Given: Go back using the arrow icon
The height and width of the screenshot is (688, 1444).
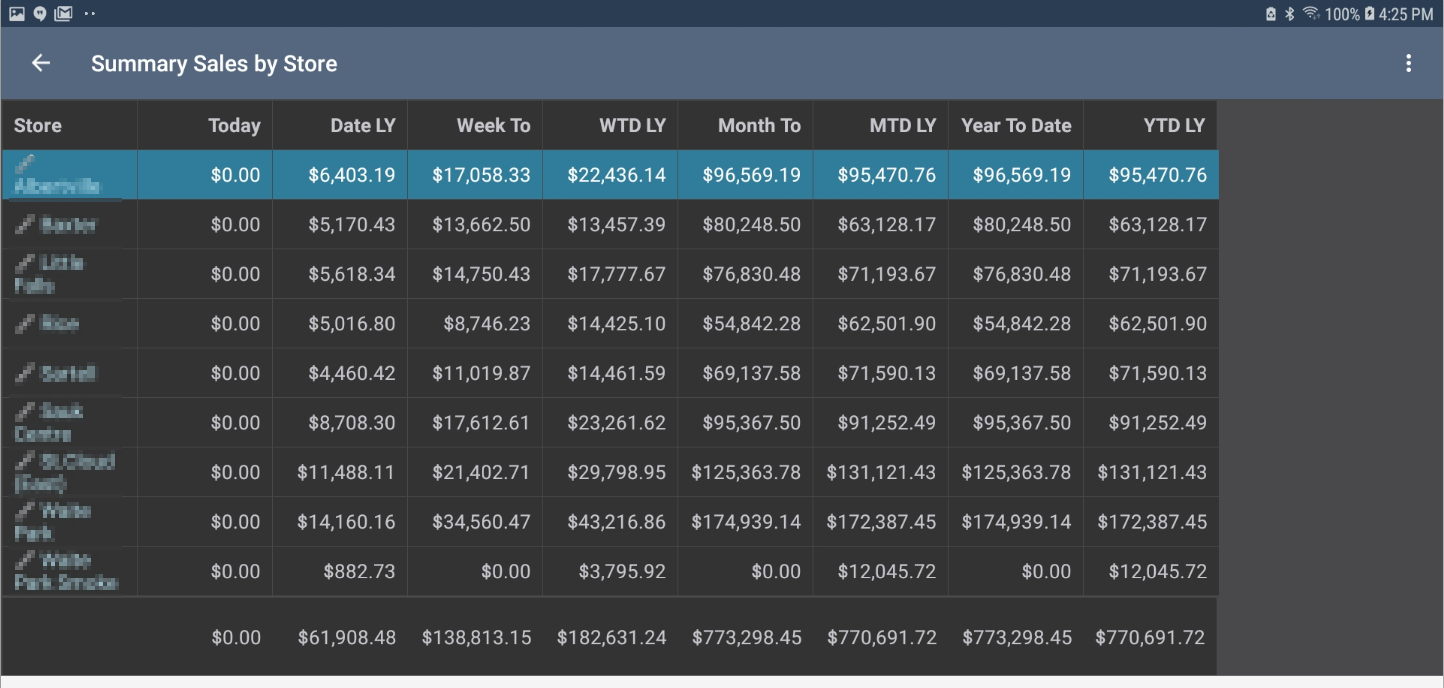Looking at the screenshot, I should (x=41, y=63).
